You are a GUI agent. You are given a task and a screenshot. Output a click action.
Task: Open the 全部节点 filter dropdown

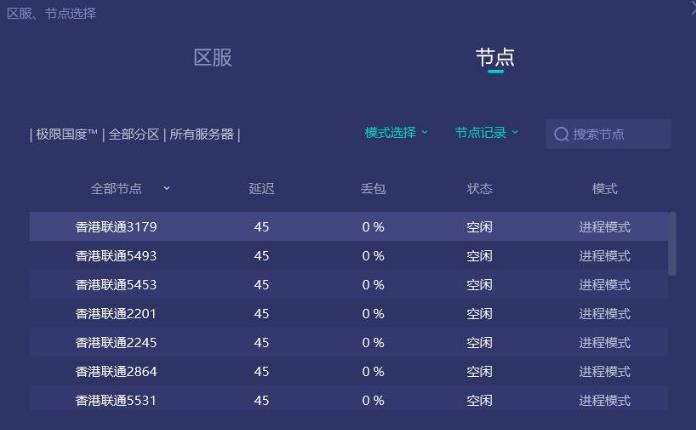pyautogui.click(x=130, y=188)
